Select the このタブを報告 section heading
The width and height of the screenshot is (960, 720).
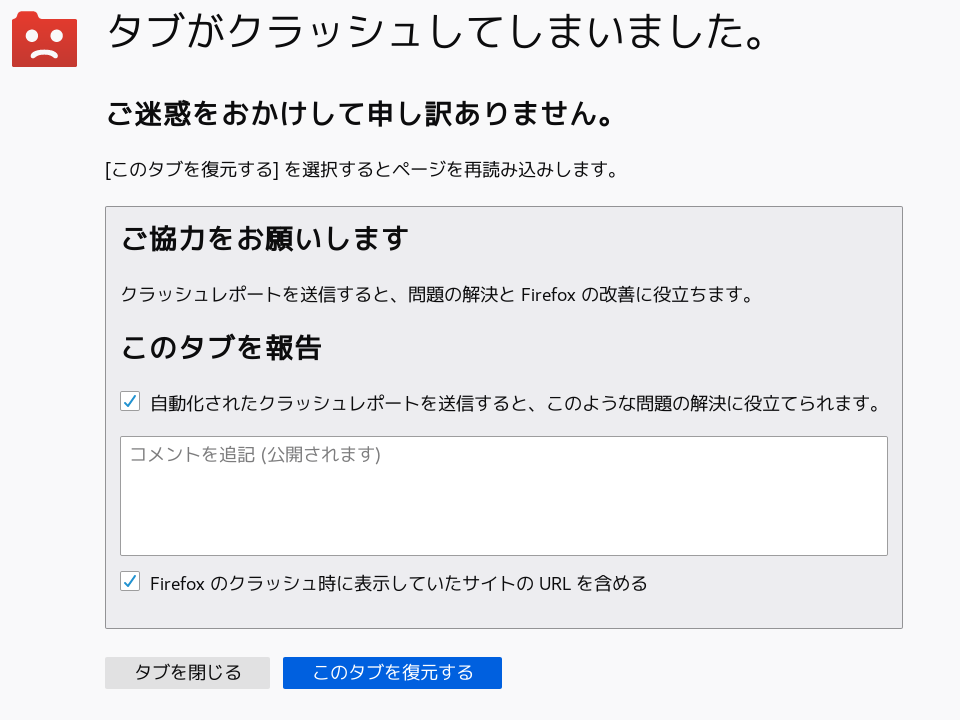coord(221,348)
